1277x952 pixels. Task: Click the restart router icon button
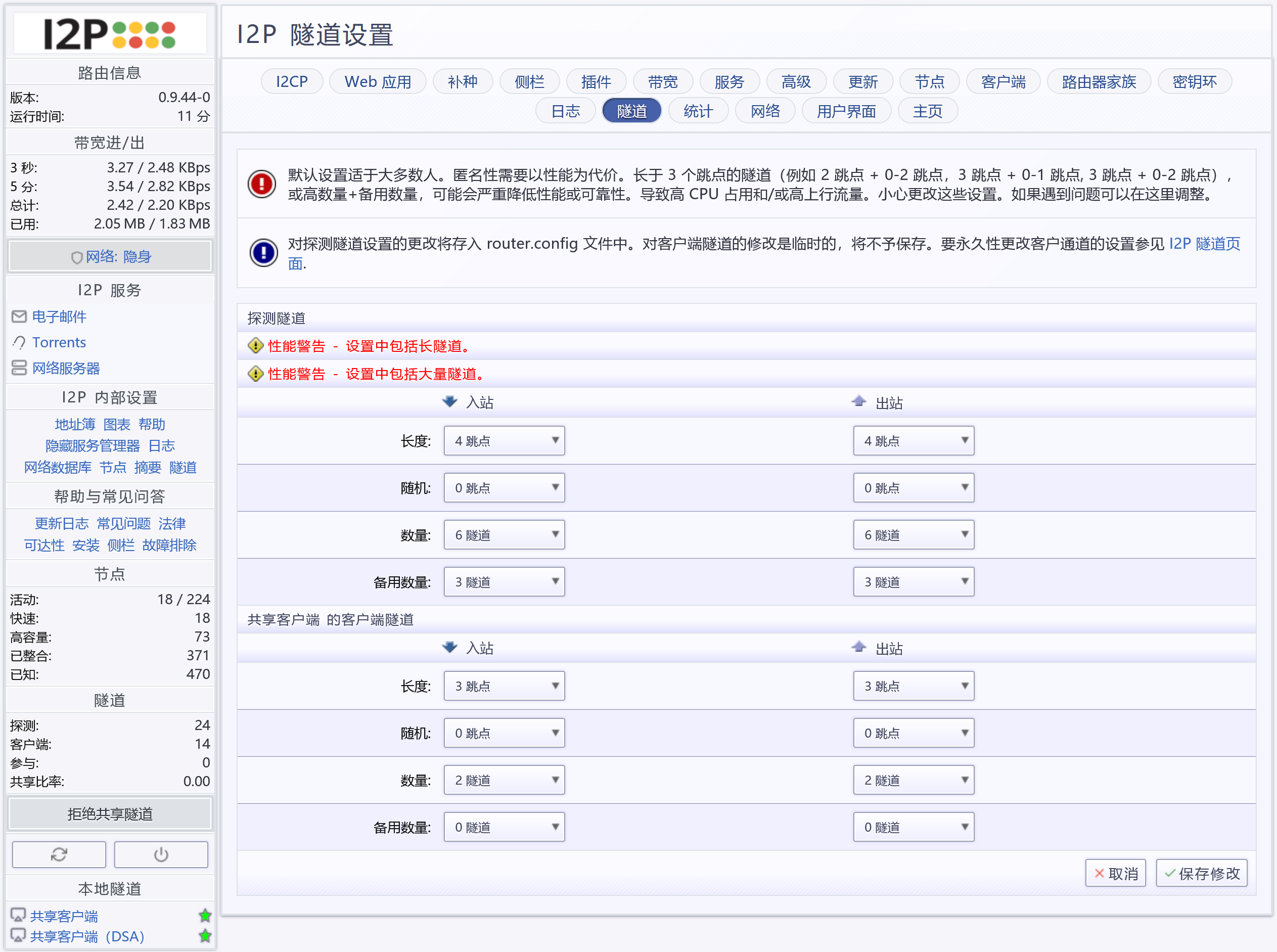(x=59, y=854)
